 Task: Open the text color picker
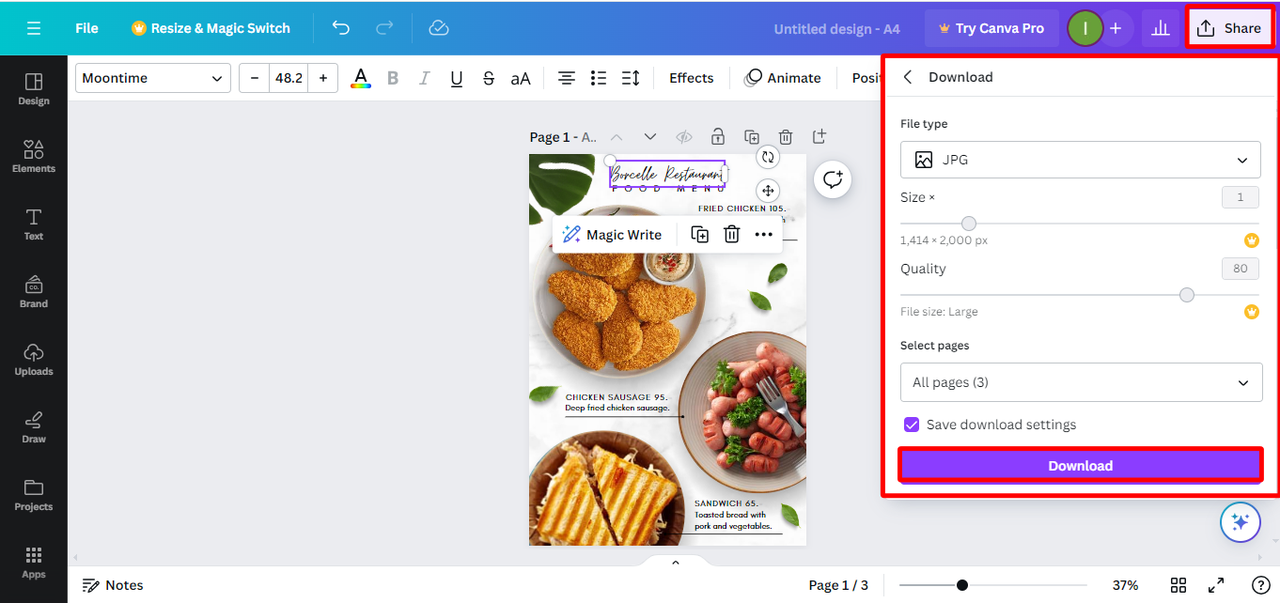(x=361, y=78)
